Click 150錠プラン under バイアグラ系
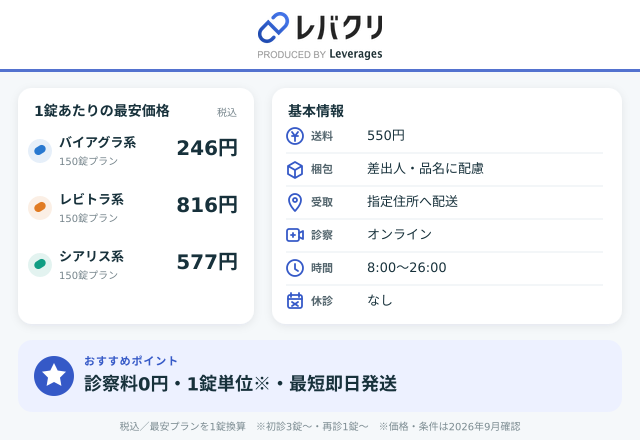The height and width of the screenshot is (440, 640). pyautogui.click(x=89, y=161)
